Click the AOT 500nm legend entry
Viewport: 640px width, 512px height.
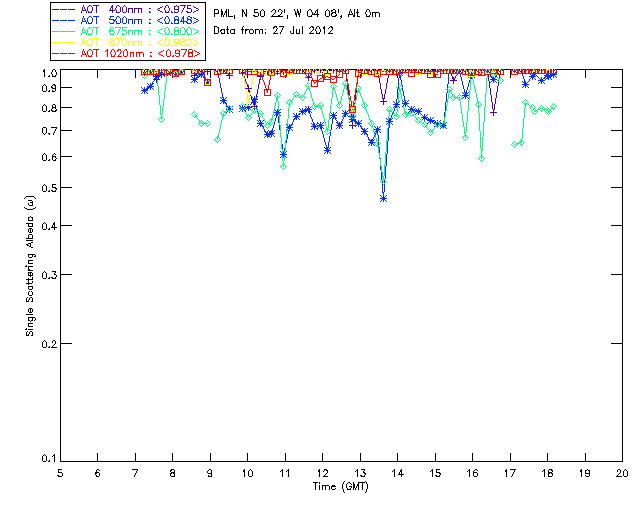(x=127, y=20)
